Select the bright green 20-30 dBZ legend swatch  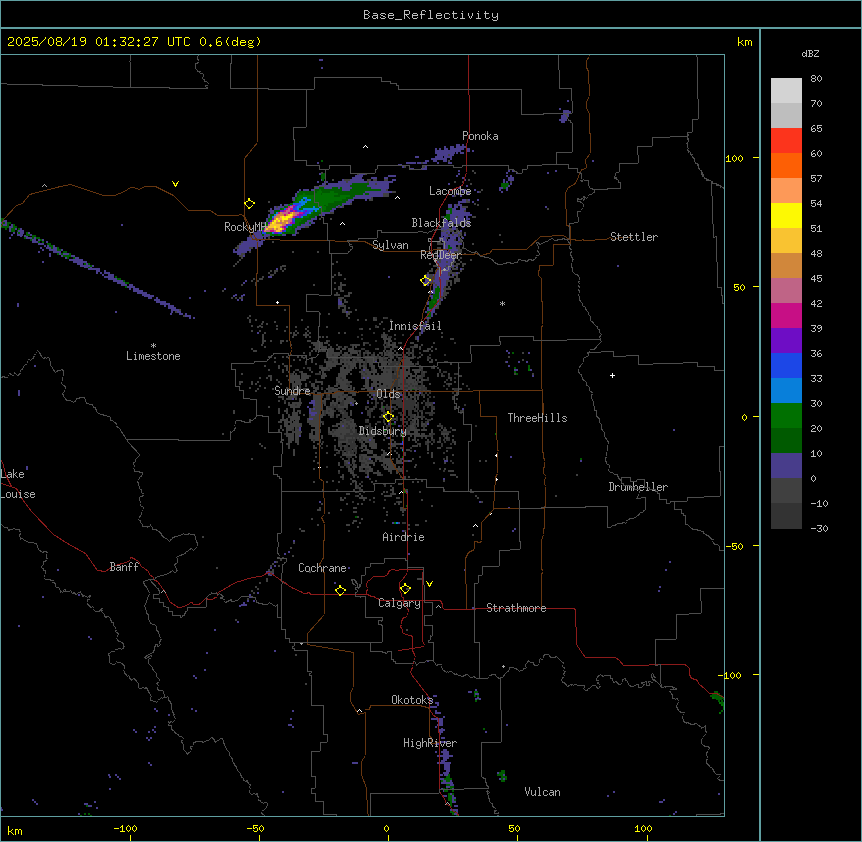pyautogui.click(x=786, y=416)
